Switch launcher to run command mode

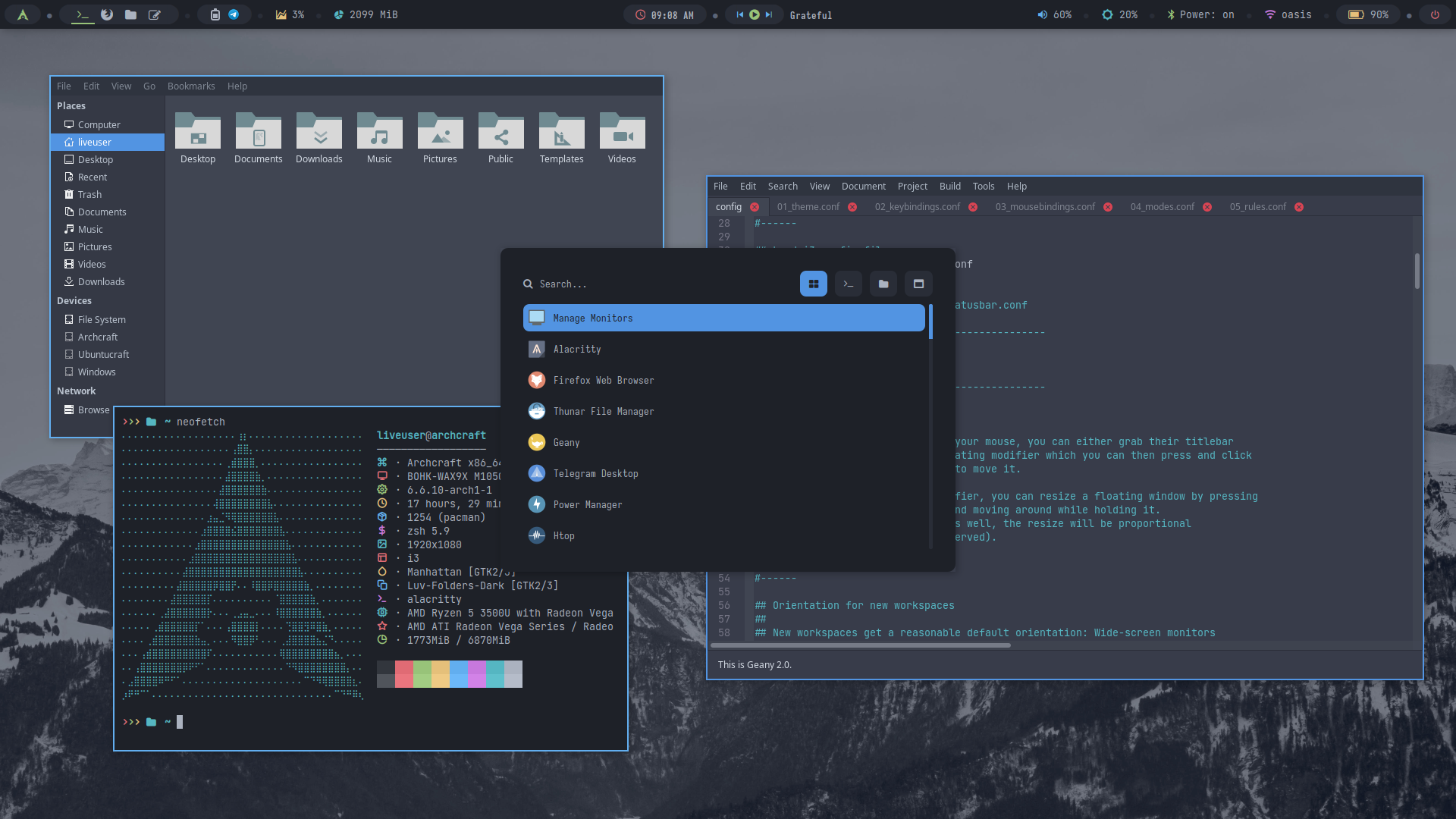coord(848,284)
